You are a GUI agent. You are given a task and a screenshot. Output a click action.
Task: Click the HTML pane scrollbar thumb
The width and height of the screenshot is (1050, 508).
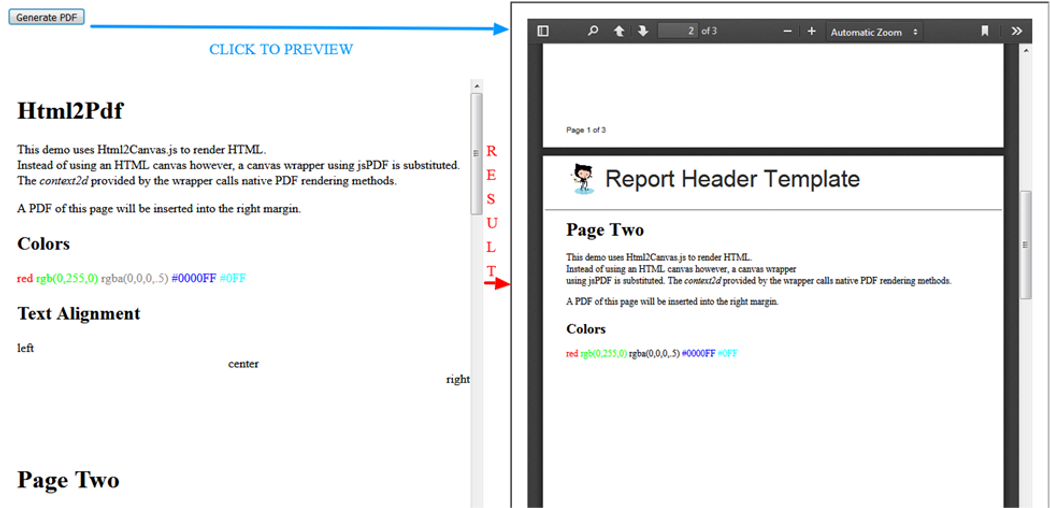coord(477,150)
